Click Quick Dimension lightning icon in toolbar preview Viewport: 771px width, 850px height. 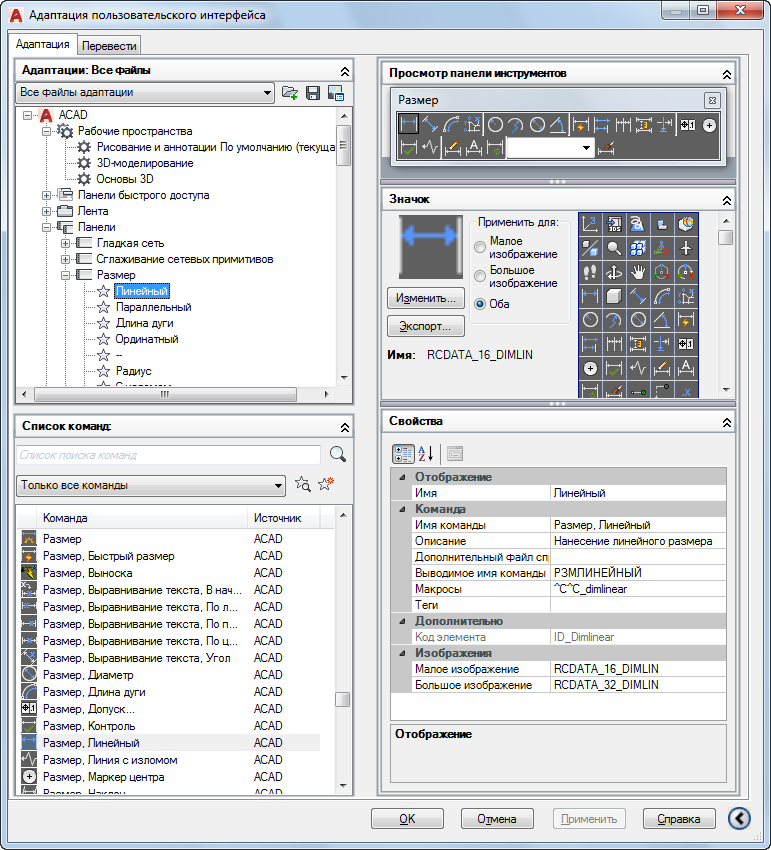(580, 125)
